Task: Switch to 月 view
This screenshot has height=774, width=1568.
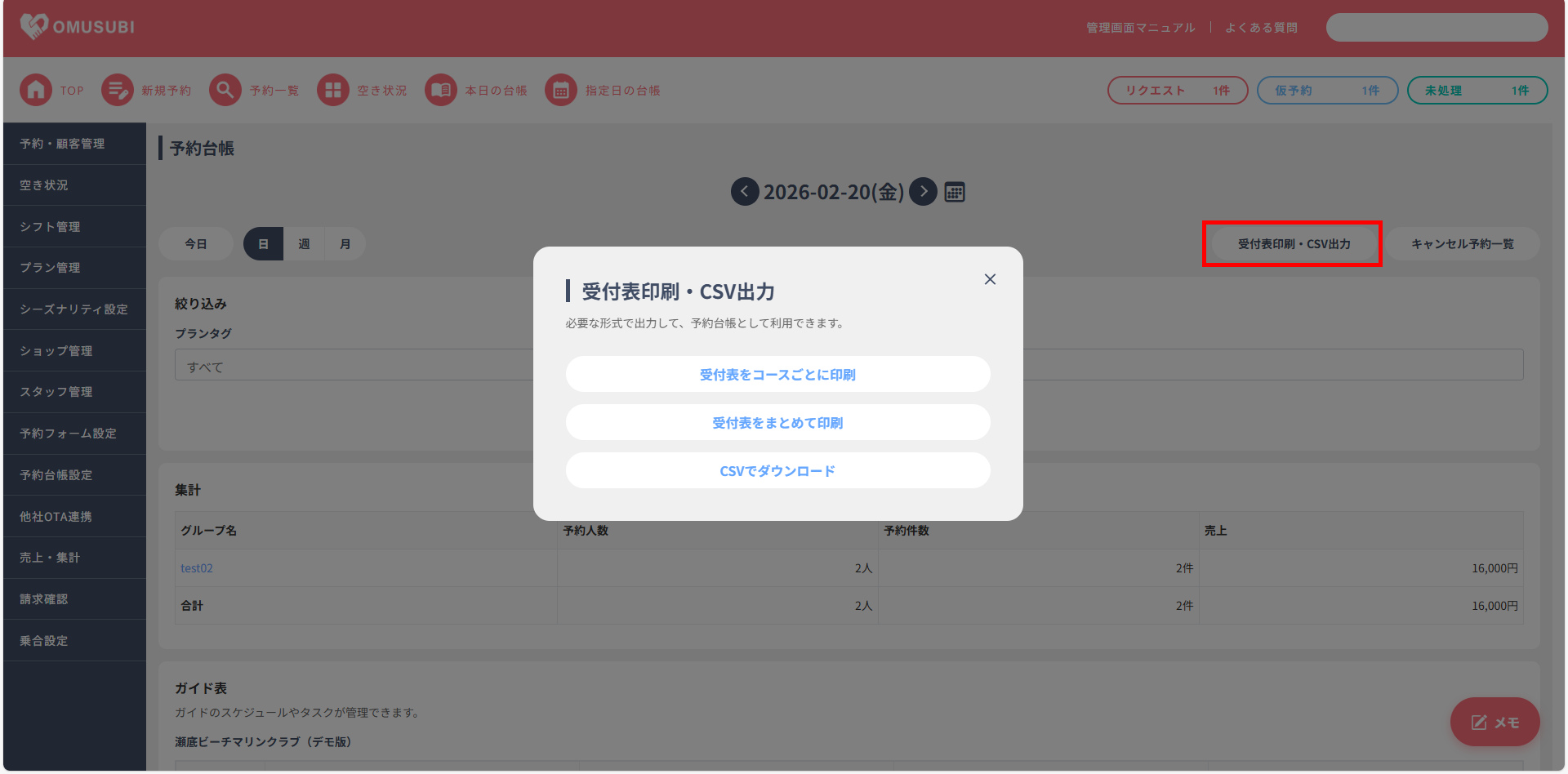Action: [x=345, y=244]
